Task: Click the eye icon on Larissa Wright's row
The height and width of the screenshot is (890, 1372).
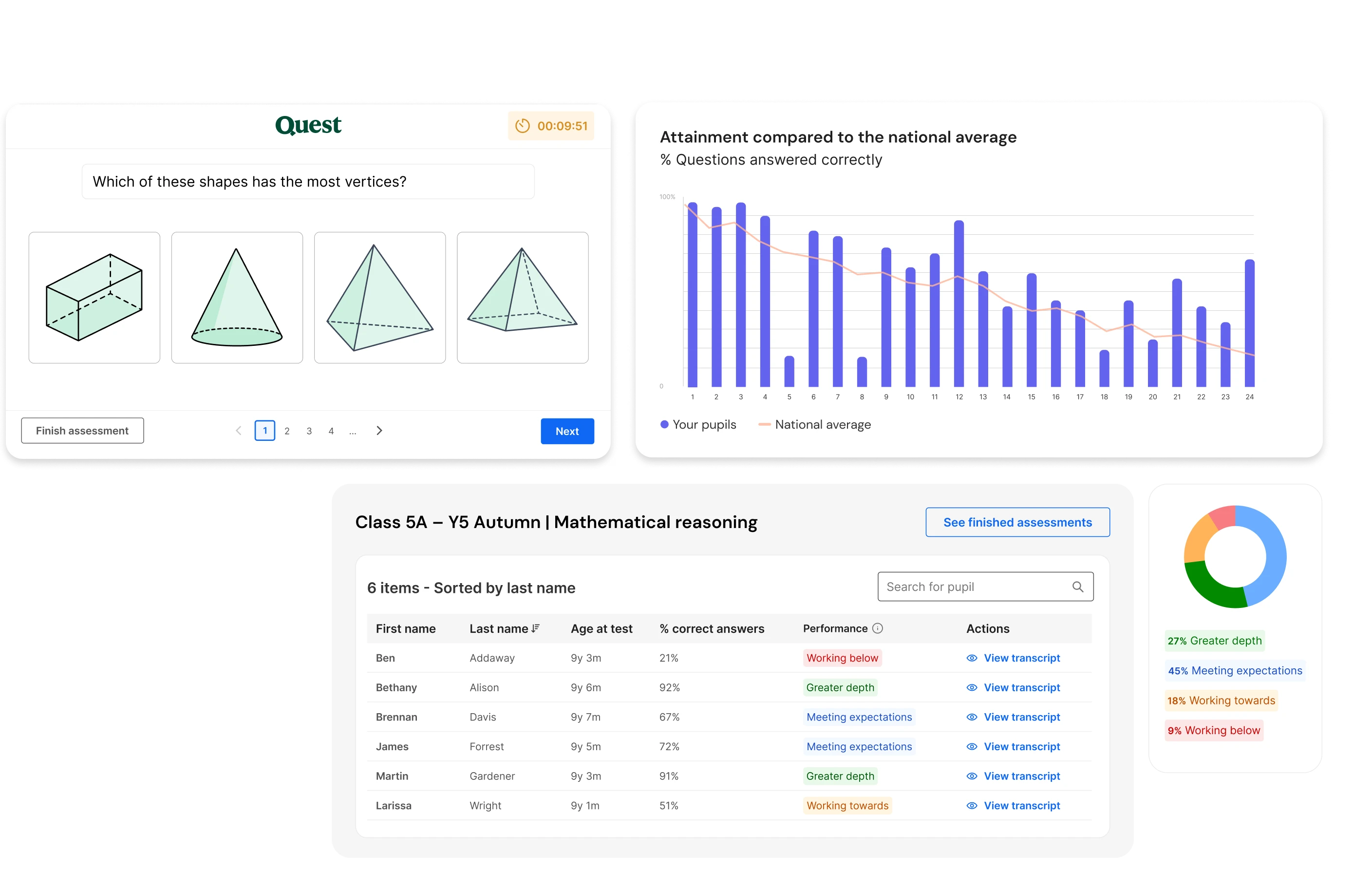Action: [x=971, y=805]
